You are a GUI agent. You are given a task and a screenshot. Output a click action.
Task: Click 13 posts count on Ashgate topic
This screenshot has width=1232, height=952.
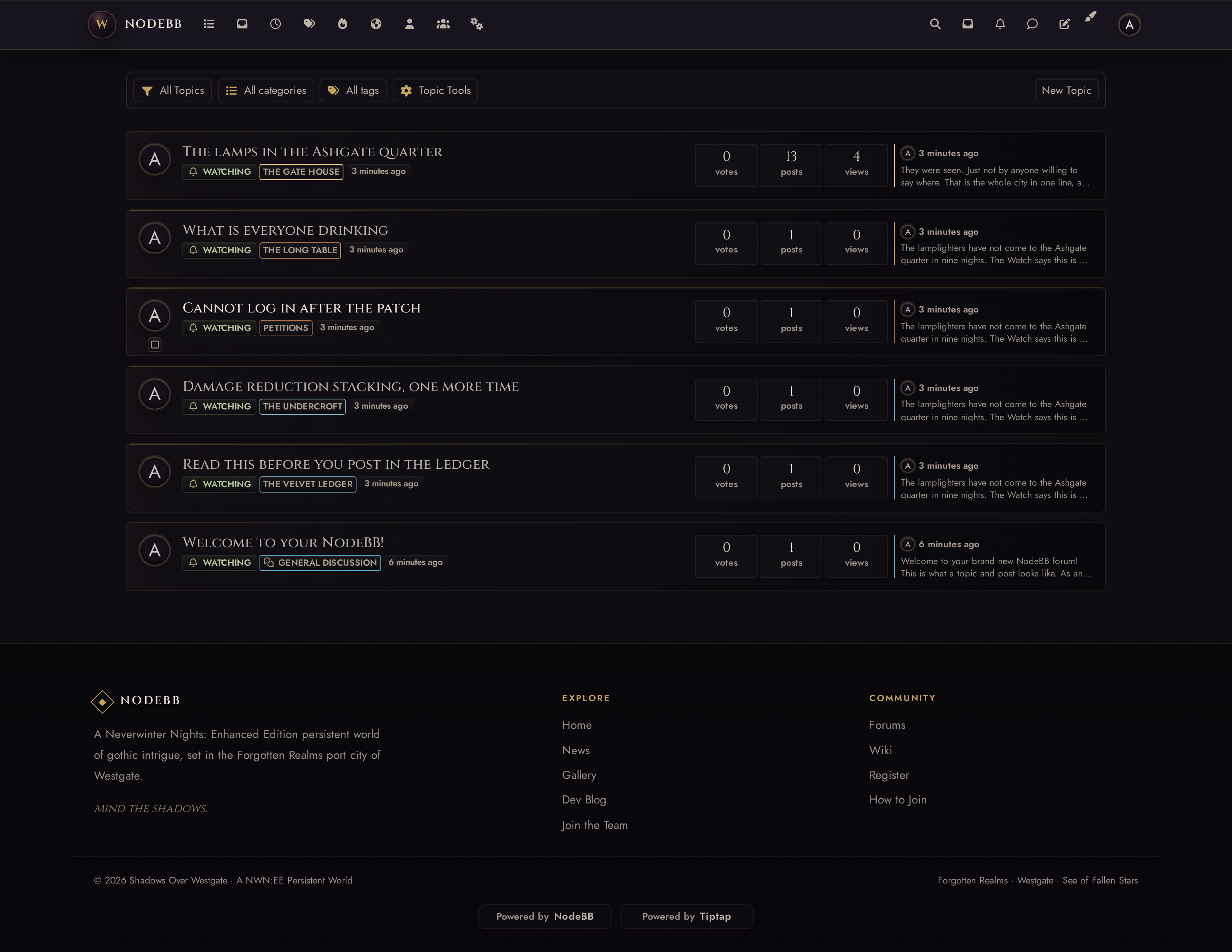pos(792,165)
